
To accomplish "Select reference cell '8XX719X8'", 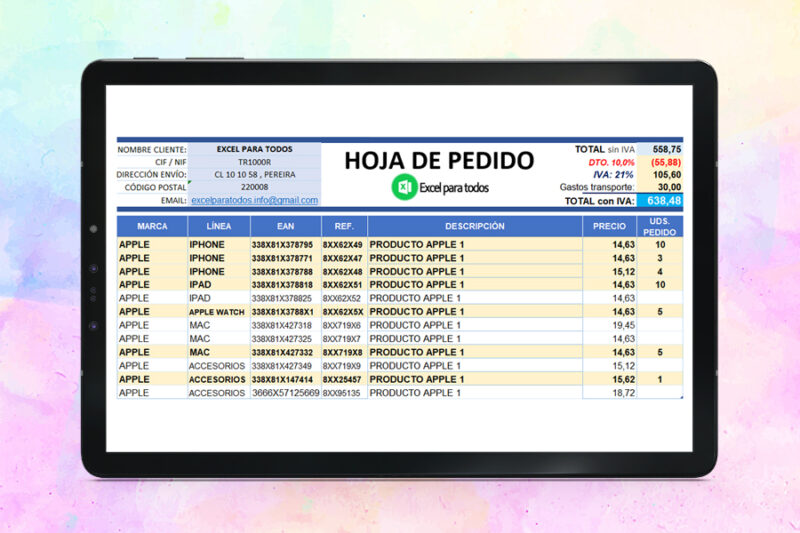I will (x=344, y=352).
